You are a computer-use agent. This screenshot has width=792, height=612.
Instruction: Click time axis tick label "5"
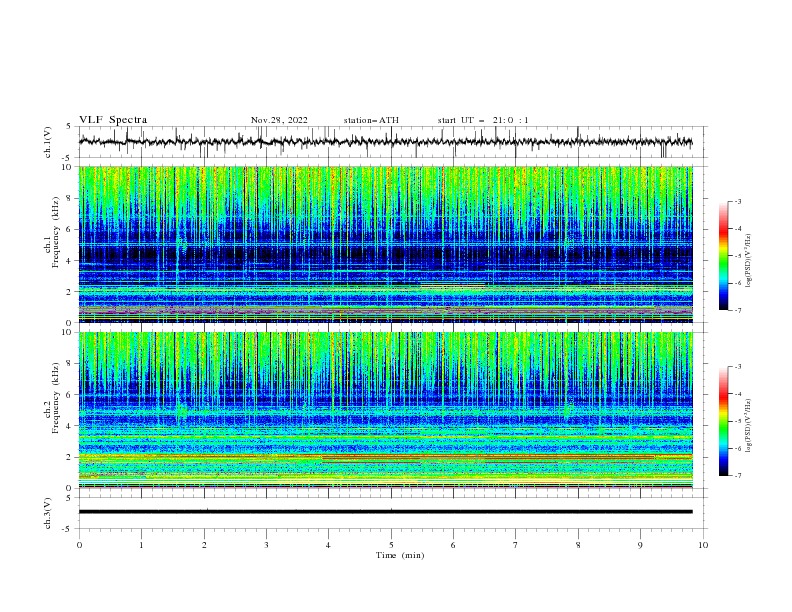click(x=391, y=545)
